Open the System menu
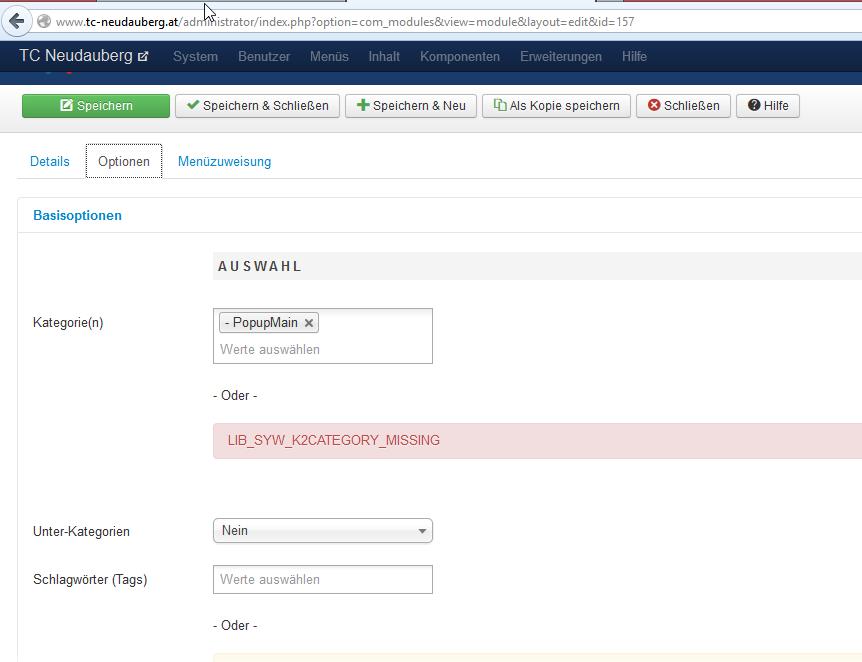This screenshot has height=662, width=862. (195, 57)
